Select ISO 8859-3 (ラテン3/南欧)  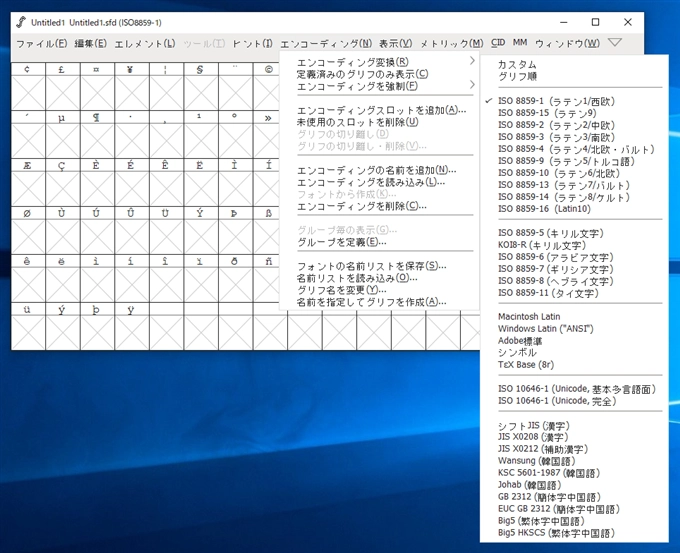coord(574,137)
